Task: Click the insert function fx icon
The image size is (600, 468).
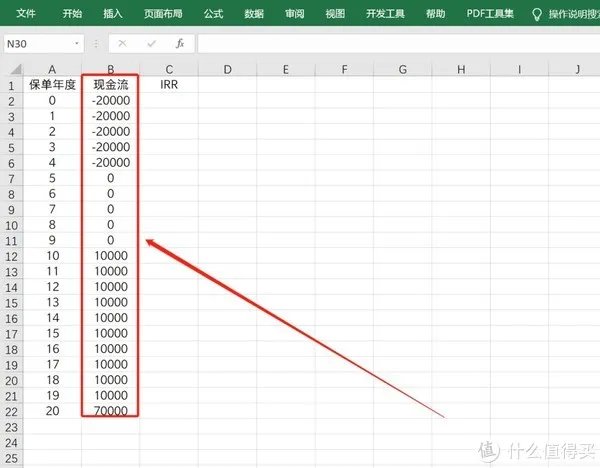Action: tap(180, 44)
